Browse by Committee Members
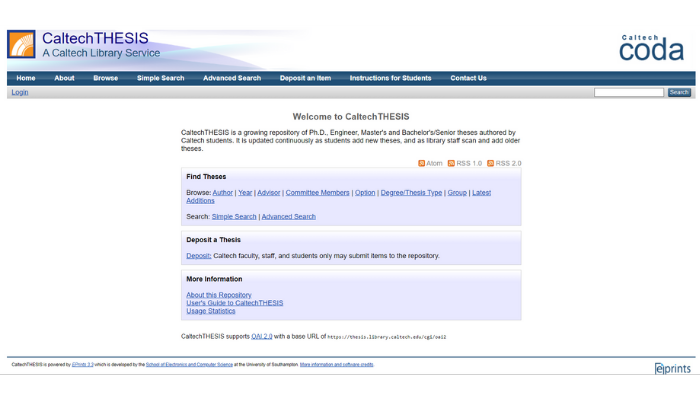 coord(317,193)
